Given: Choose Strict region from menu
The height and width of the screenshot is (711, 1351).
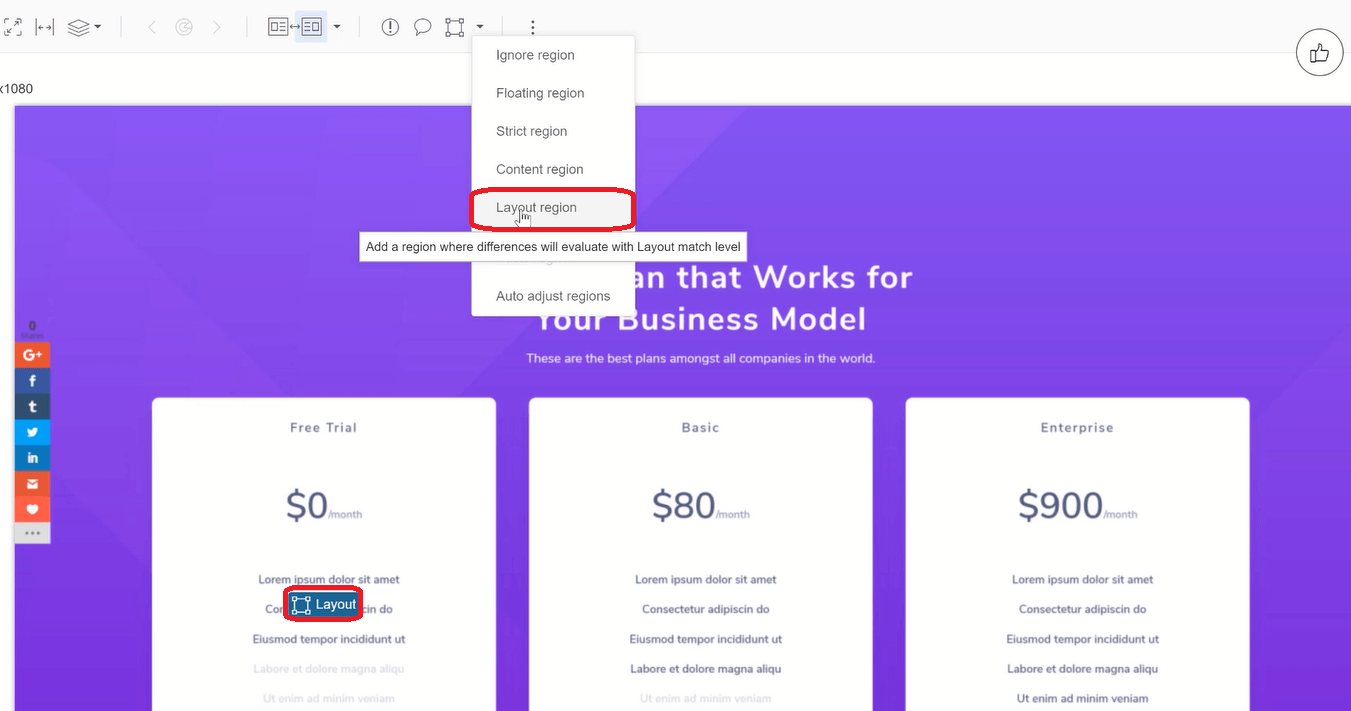Looking at the screenshot, I should 553,131.
